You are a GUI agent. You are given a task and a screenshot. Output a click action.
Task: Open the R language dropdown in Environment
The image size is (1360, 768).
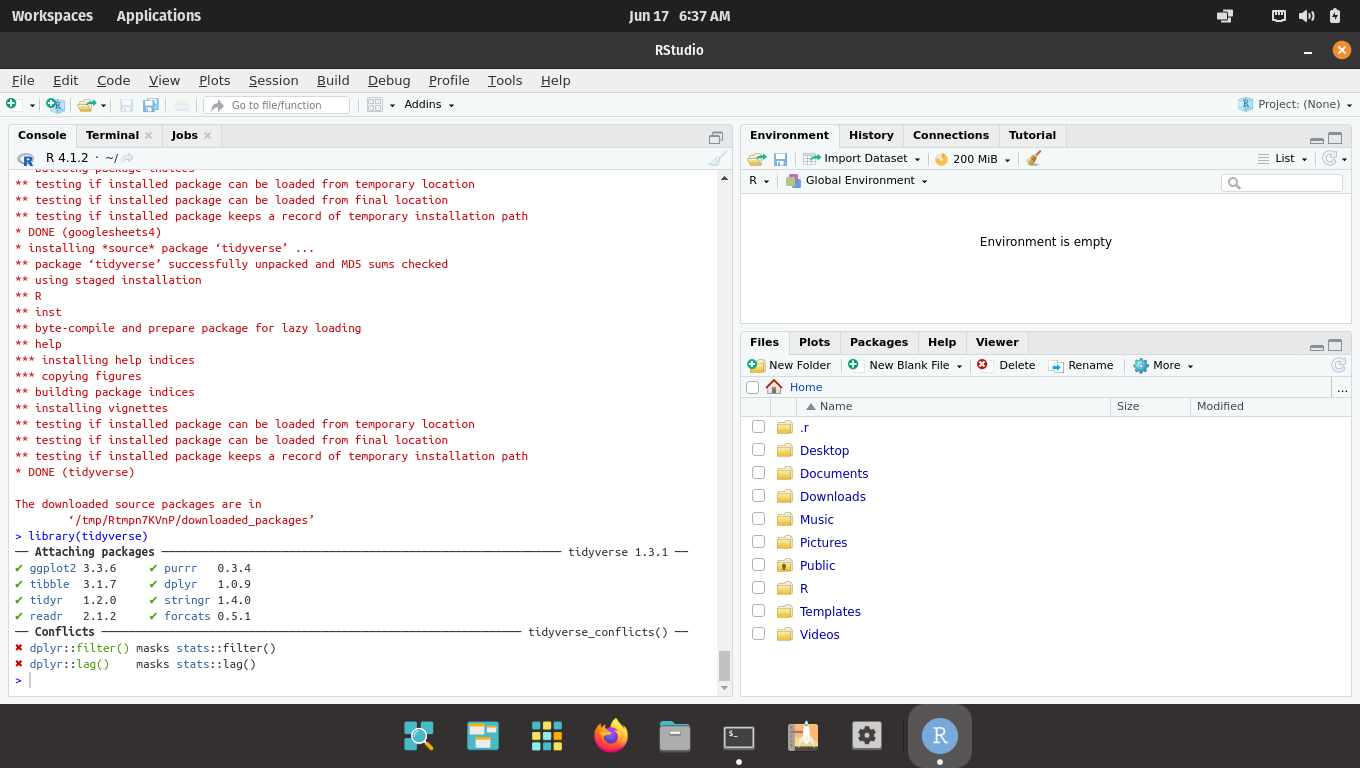coord(759,181)
